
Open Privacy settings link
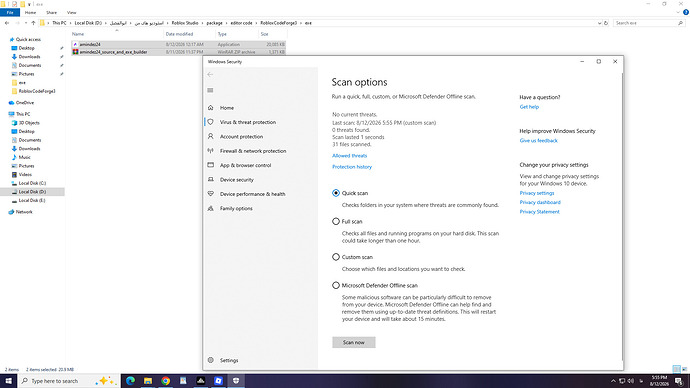(537, 193)
